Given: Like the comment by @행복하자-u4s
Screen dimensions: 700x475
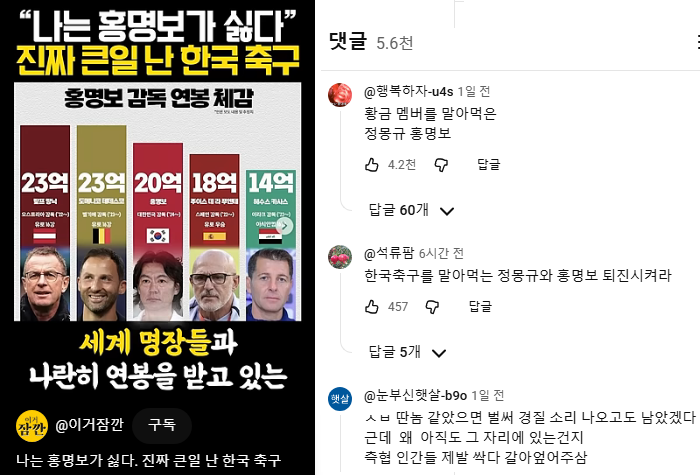Looking at the screenshot, I should point(371,165).
